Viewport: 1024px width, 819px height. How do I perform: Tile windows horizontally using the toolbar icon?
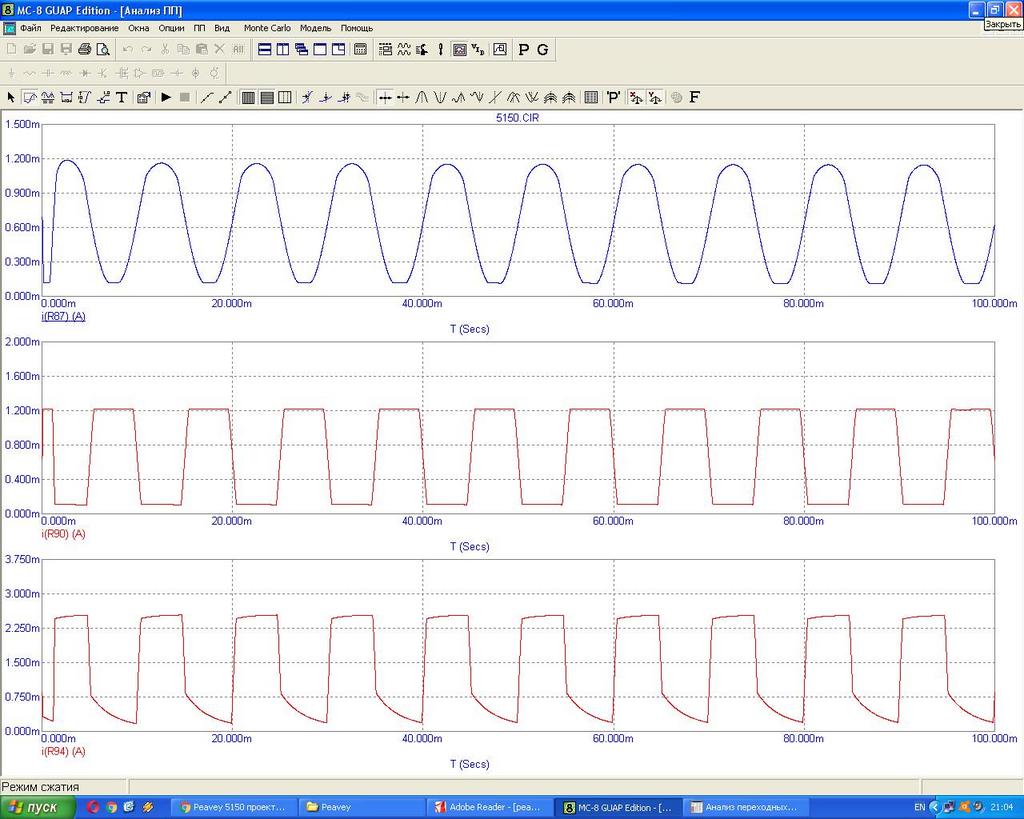[x=264, y=49]
